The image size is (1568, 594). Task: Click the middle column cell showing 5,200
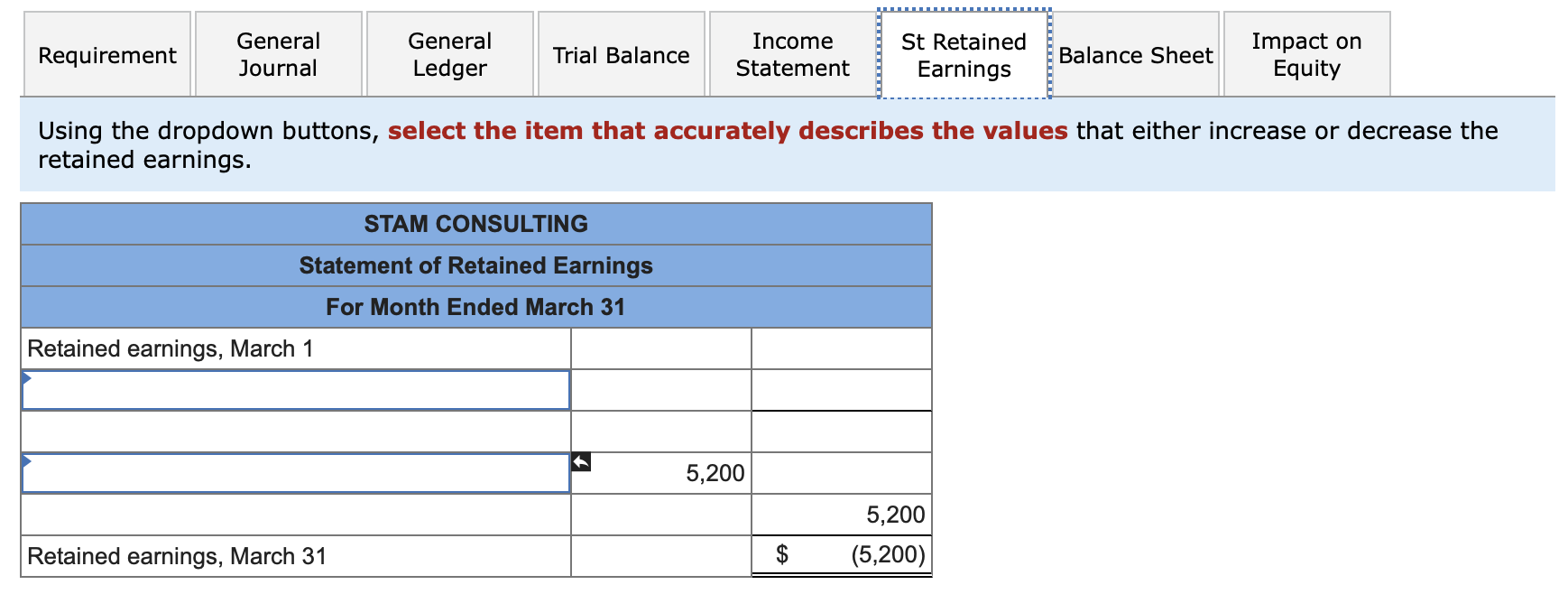pos(661,473)
